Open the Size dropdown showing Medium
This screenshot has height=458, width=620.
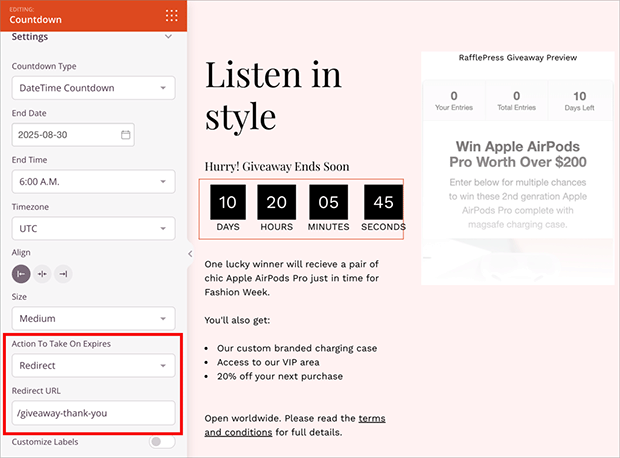[93, 318]
